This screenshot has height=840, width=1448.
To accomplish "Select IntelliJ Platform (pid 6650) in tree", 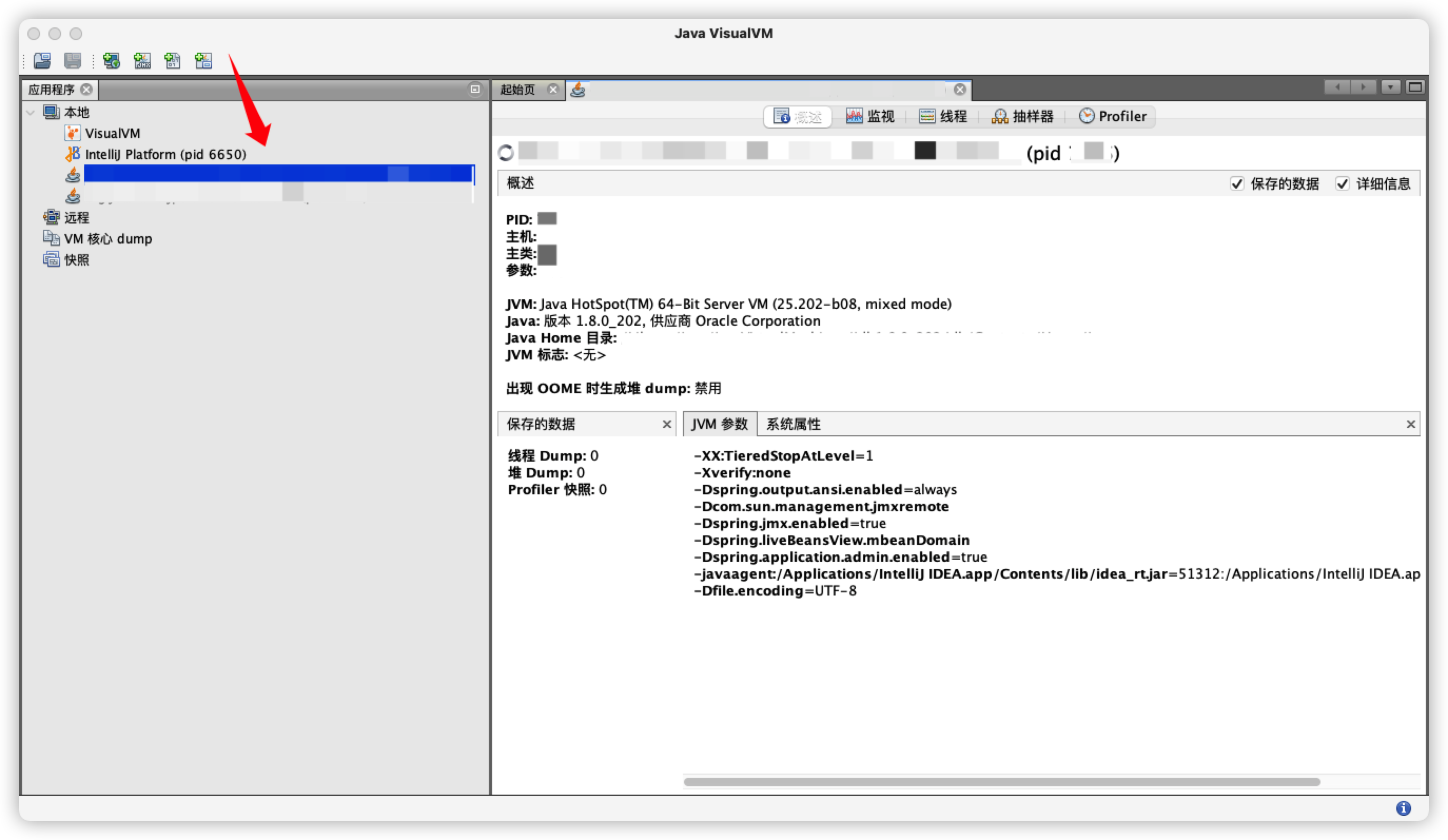I will (x=165, y=154).
